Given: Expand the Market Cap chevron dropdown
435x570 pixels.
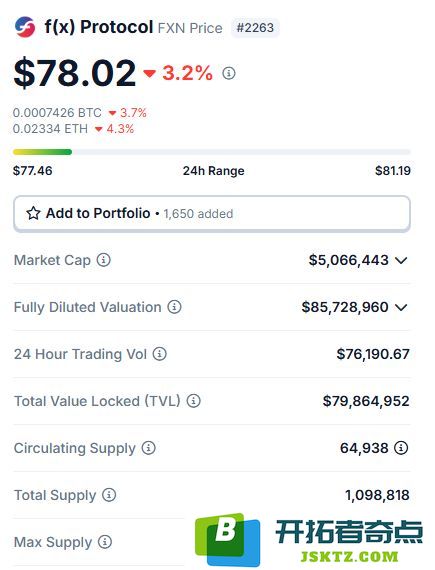Looking at the screenshot, I should pyautogui.click(x=401, y=260).
